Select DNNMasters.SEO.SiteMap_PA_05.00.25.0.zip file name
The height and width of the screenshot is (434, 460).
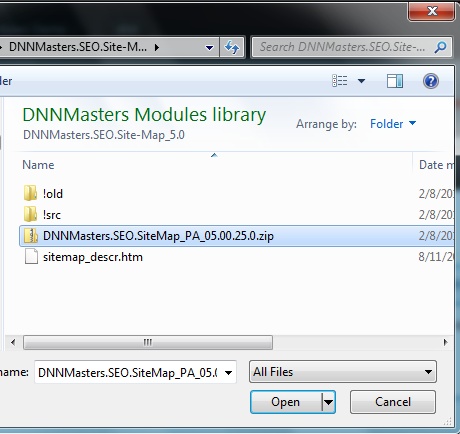[158, 236]
